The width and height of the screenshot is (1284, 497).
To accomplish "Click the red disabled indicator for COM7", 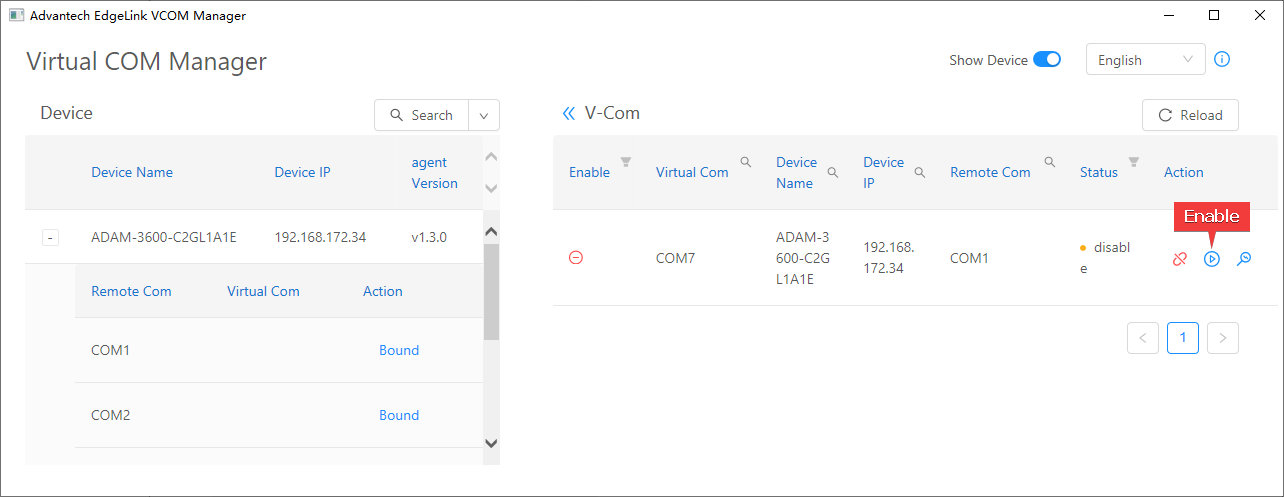I will pyautogui.click(x=576, y=258).
